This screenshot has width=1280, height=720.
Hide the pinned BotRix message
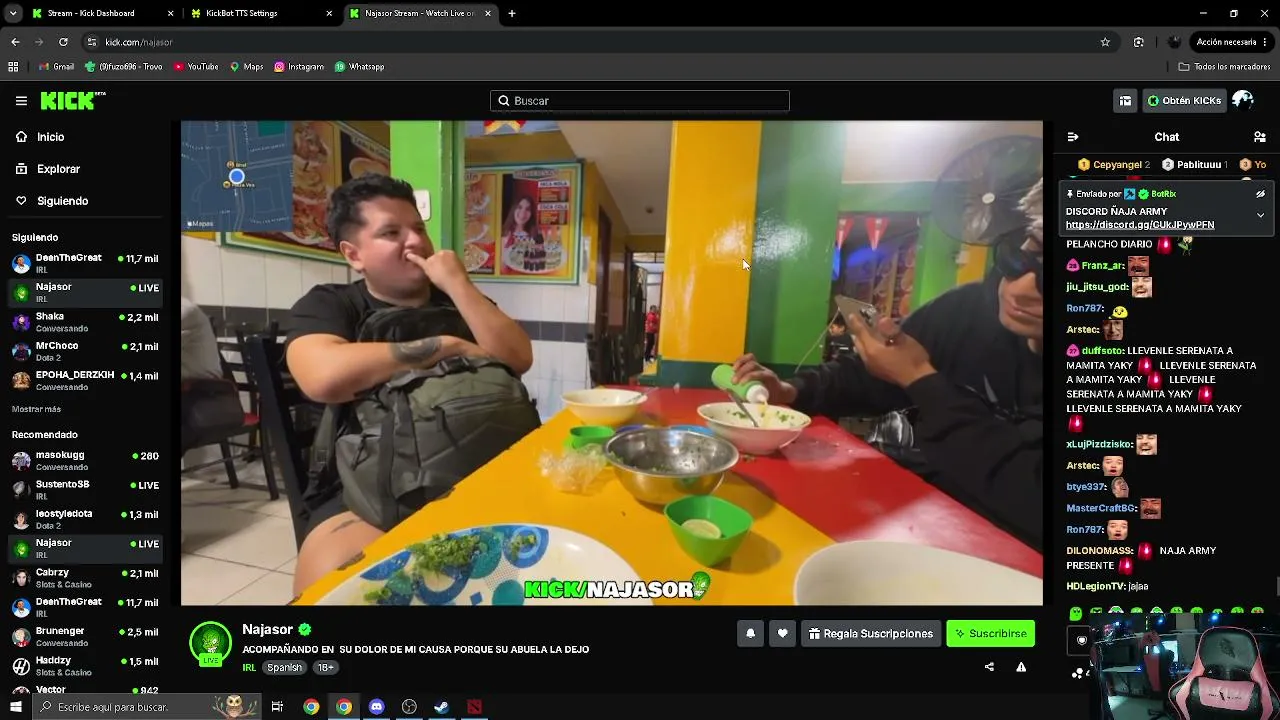[x=1260, y=194]
